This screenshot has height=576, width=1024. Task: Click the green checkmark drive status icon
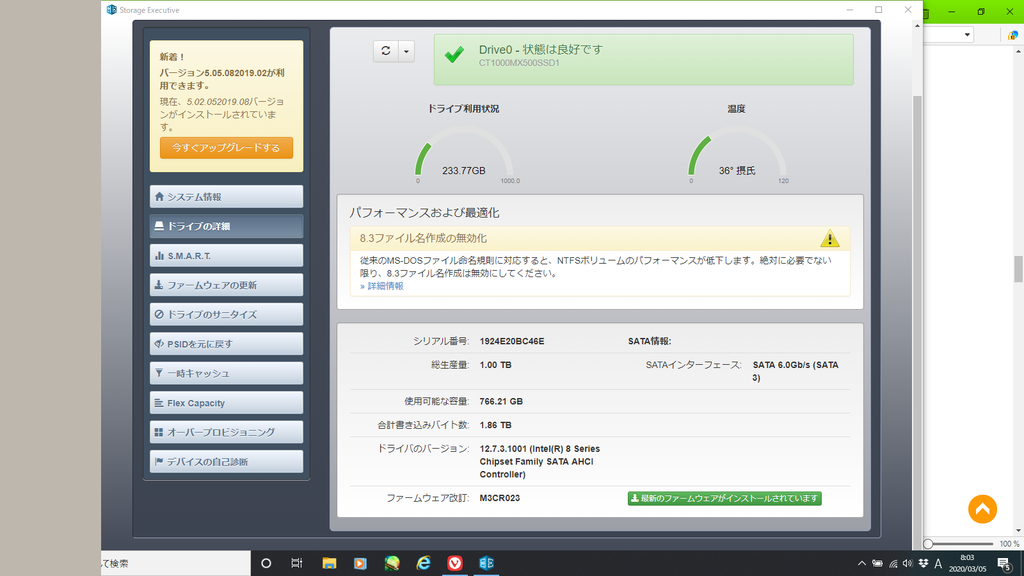tap(454, 55)
